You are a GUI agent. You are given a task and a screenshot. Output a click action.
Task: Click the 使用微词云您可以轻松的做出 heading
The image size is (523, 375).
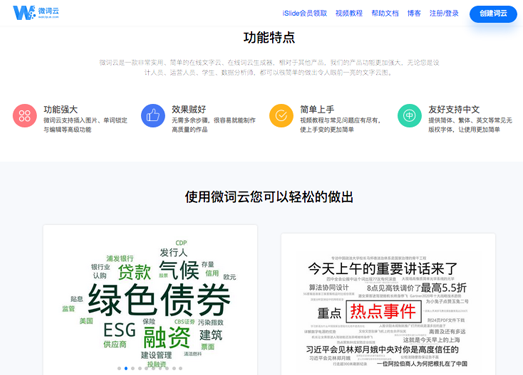(x=269, y=197)
